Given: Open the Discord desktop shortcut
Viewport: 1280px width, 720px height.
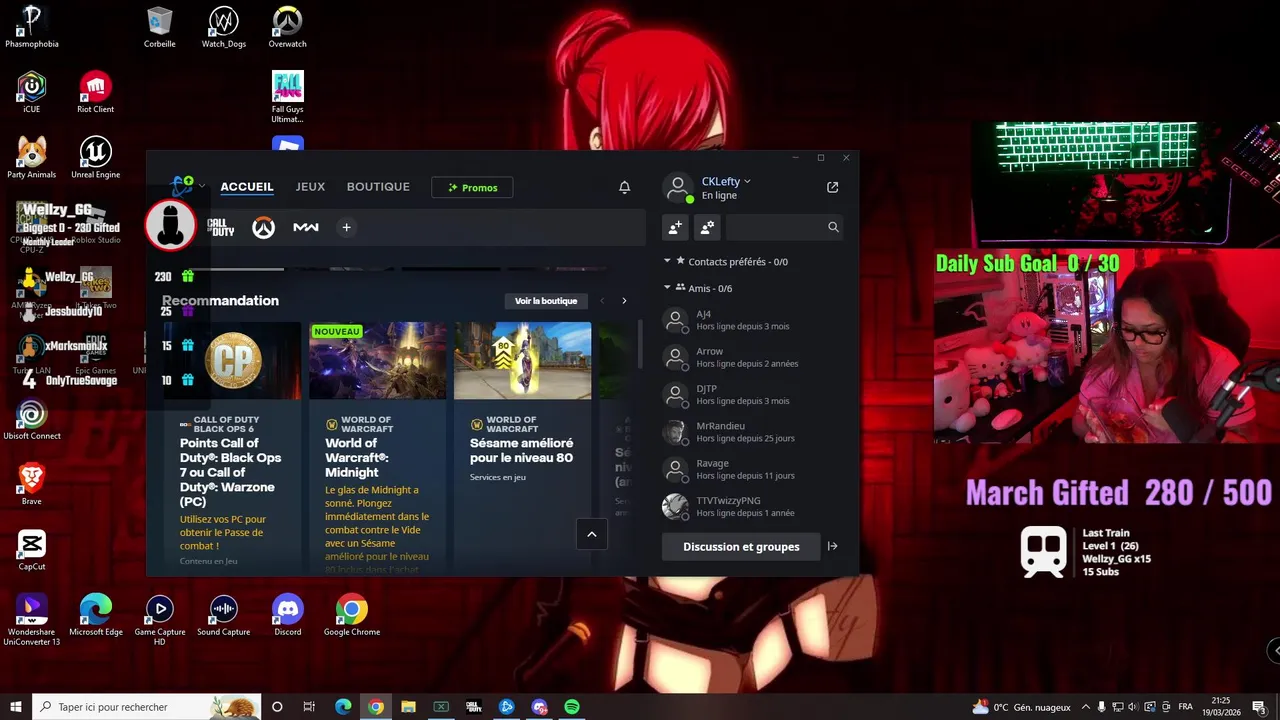Looking at the screenshot, I should click(288, 615).
